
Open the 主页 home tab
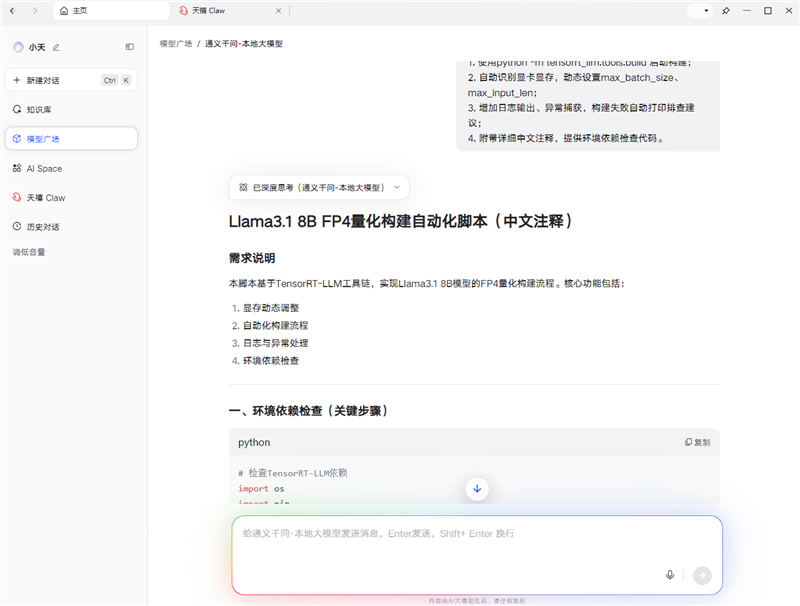pos(111,11)
